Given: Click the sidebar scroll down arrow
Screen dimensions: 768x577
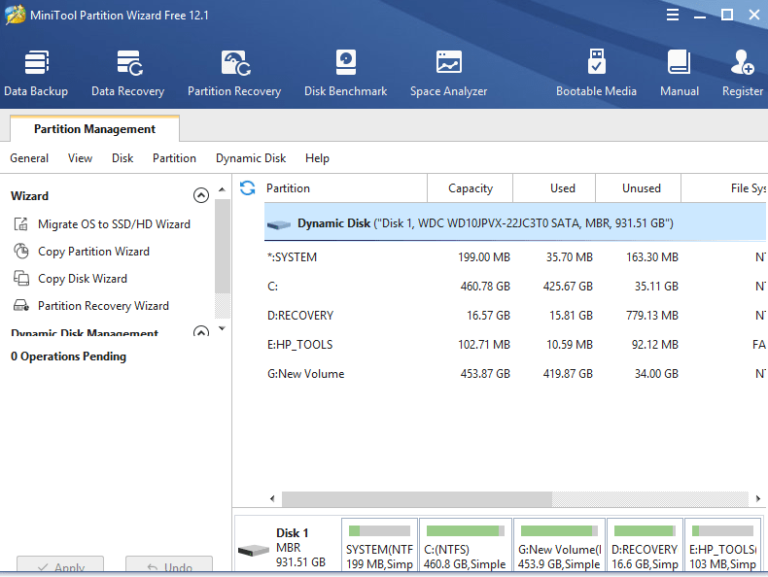Looking at the screenshot, I should [x=222, y=329].
